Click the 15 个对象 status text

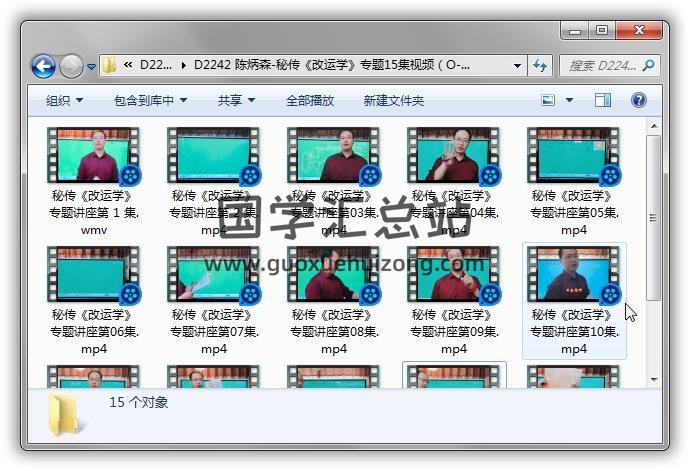[x=139, y=402]
